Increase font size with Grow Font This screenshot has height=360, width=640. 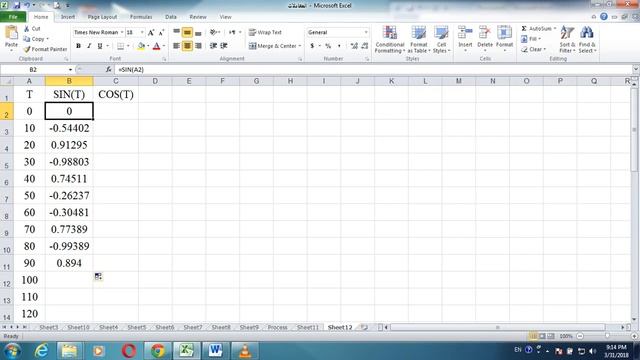(x=151, y=32)
